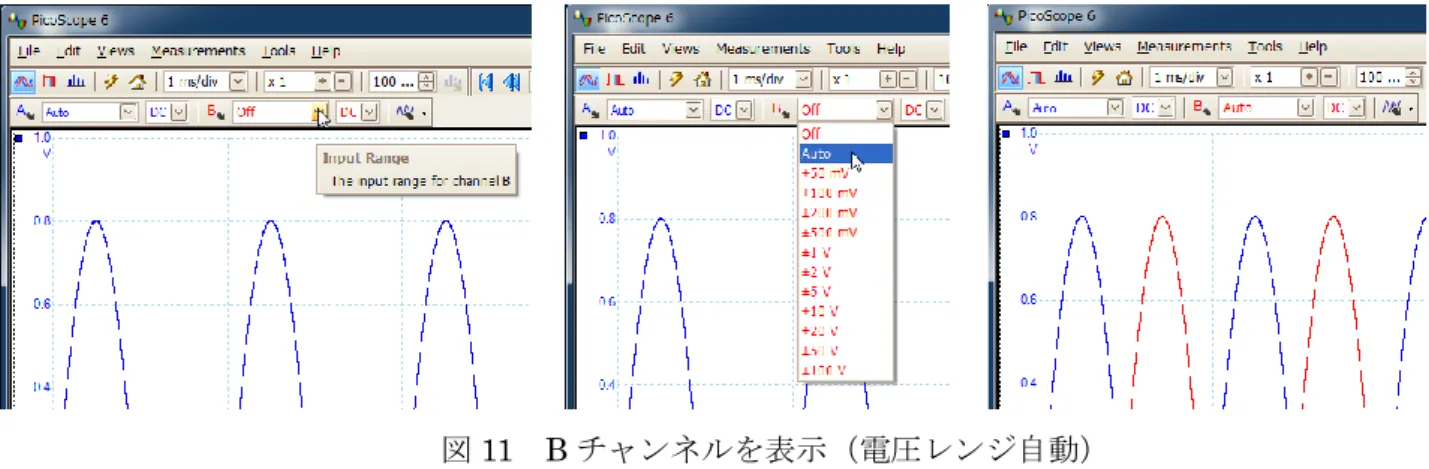
Task: Open Channel A DC coupling dropdown, left window
Action: (x=178, y=111)
